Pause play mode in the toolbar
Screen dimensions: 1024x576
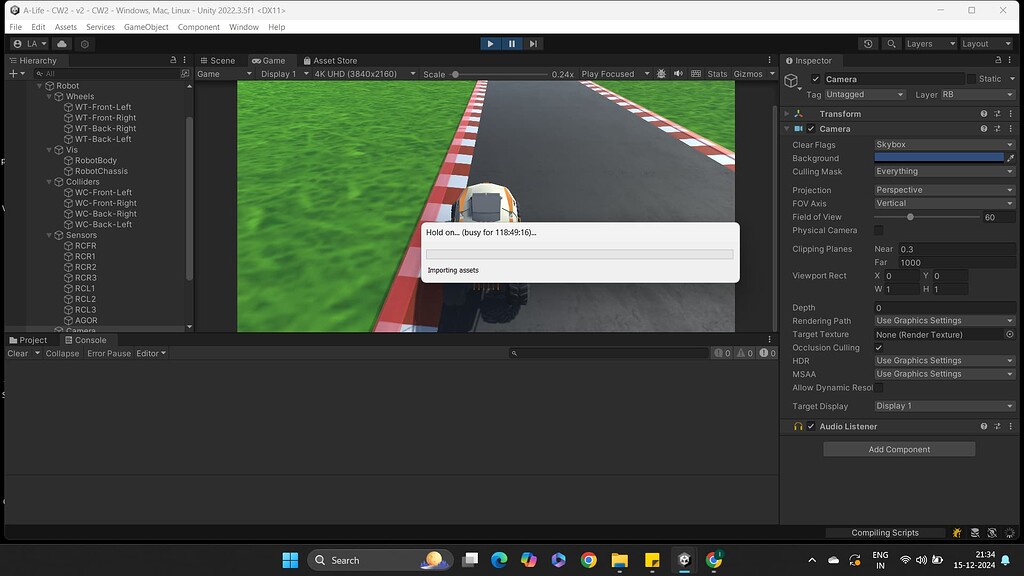[511, 43]
